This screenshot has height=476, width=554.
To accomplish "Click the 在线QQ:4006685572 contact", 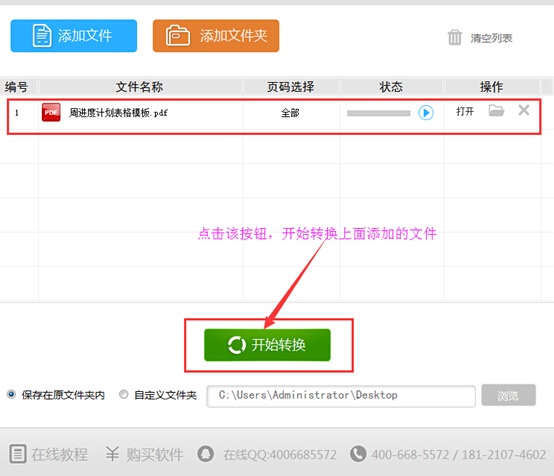I will (x=280, y=455).
